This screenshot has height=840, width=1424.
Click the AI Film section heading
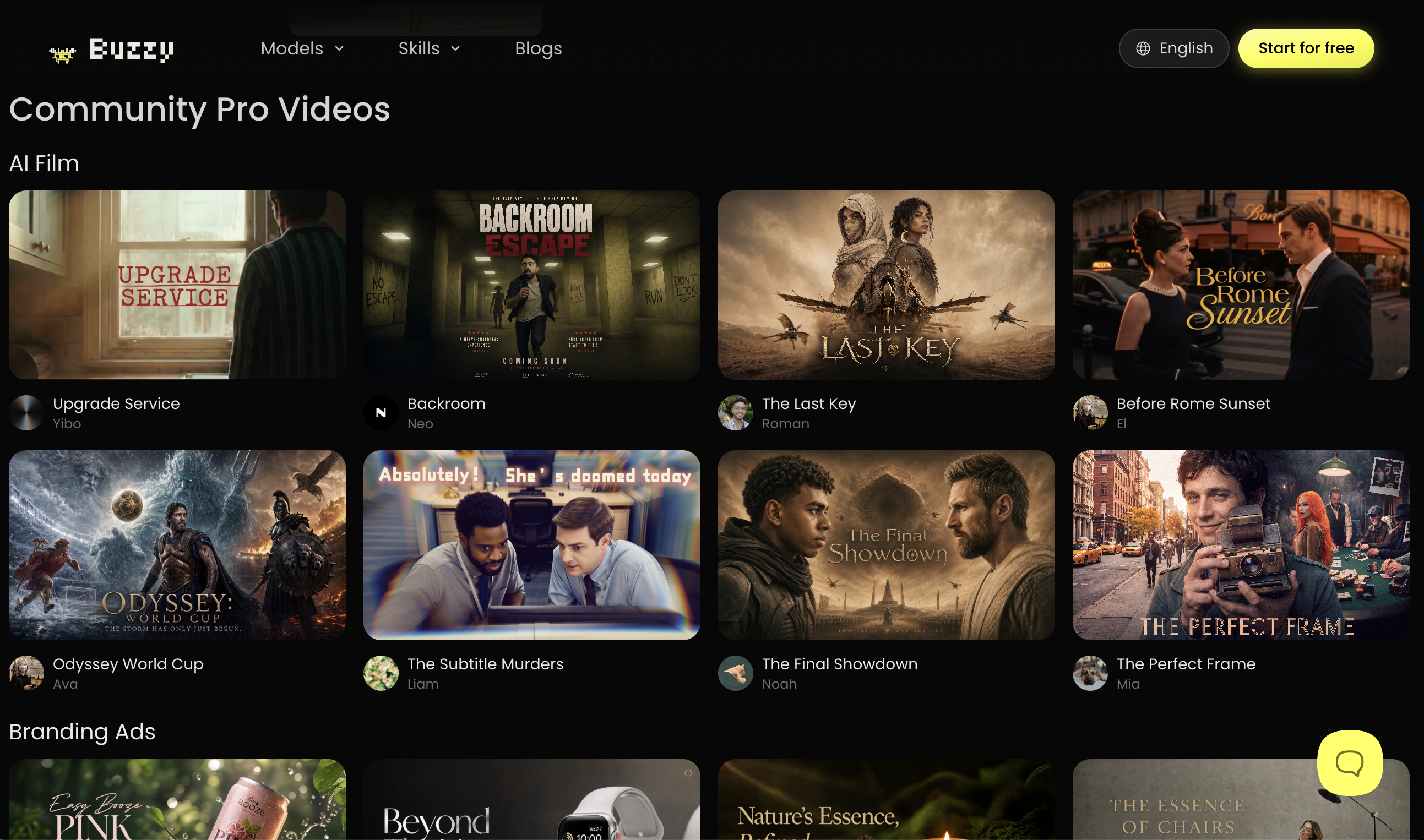(44, 163)
